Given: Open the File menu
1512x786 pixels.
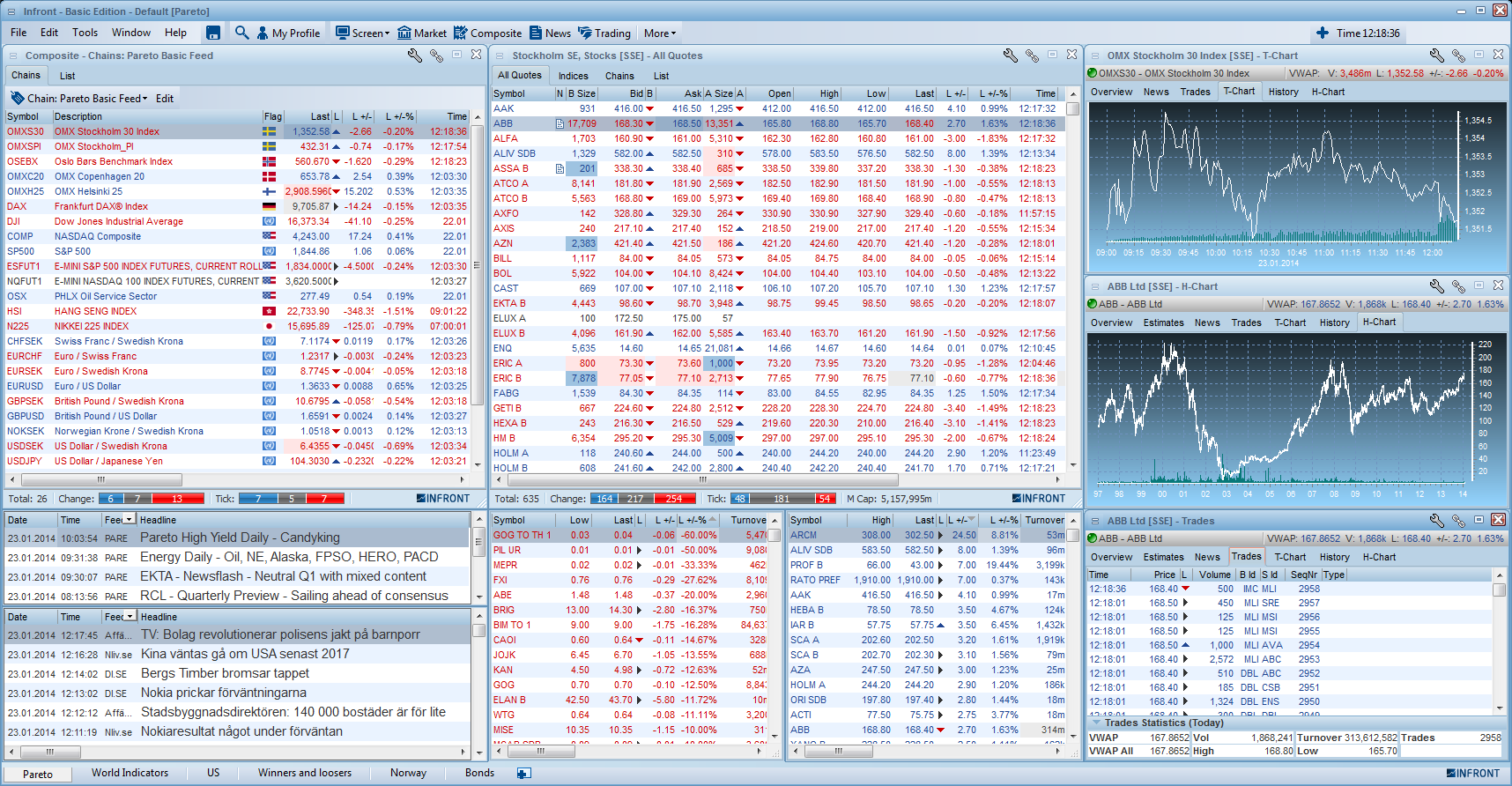Looking at the screenshot, I should pos(19,33).
